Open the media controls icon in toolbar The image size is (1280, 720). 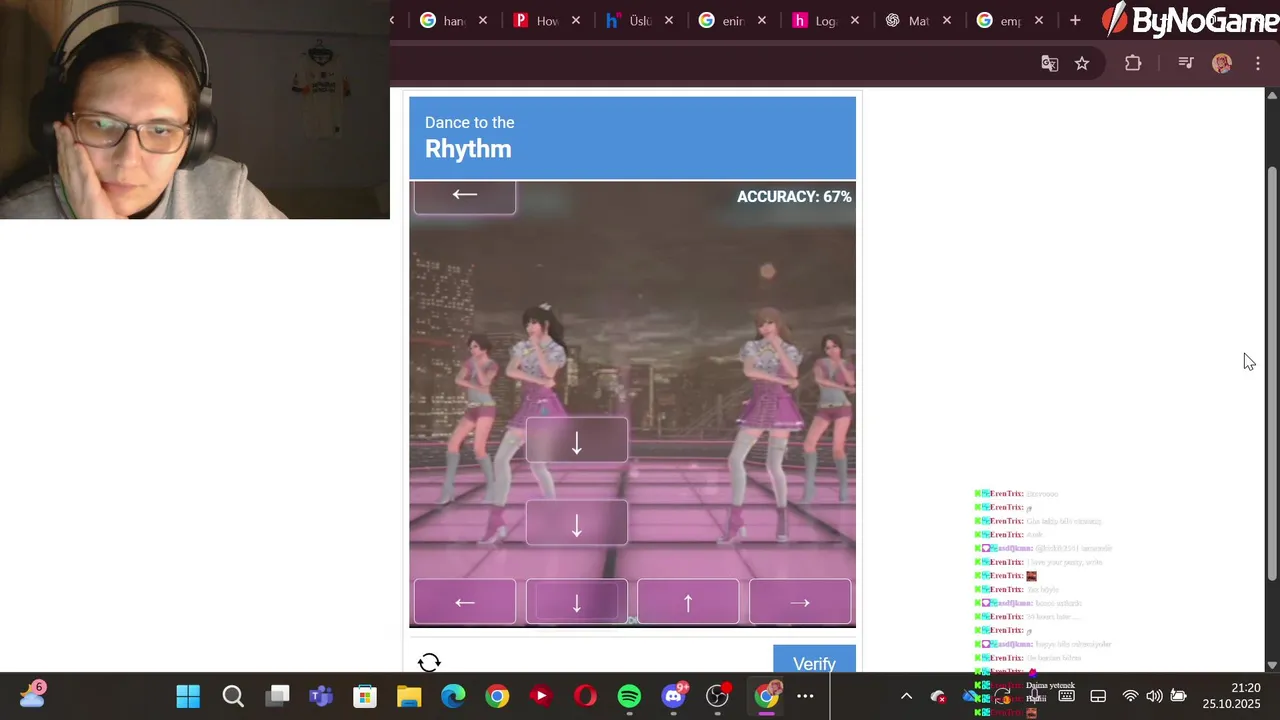(x=1186, y=63)
